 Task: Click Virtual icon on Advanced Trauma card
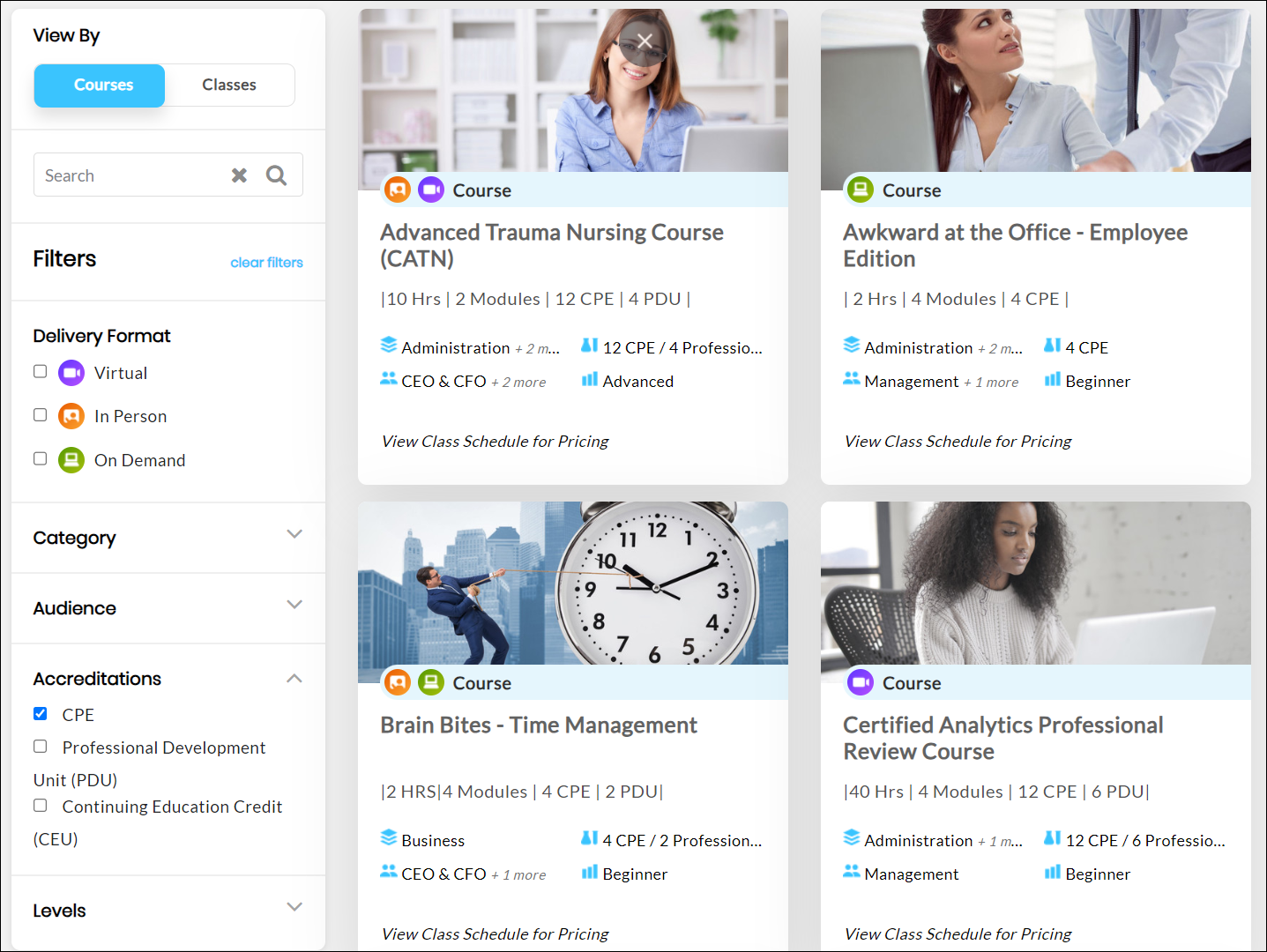coord(431,190)
